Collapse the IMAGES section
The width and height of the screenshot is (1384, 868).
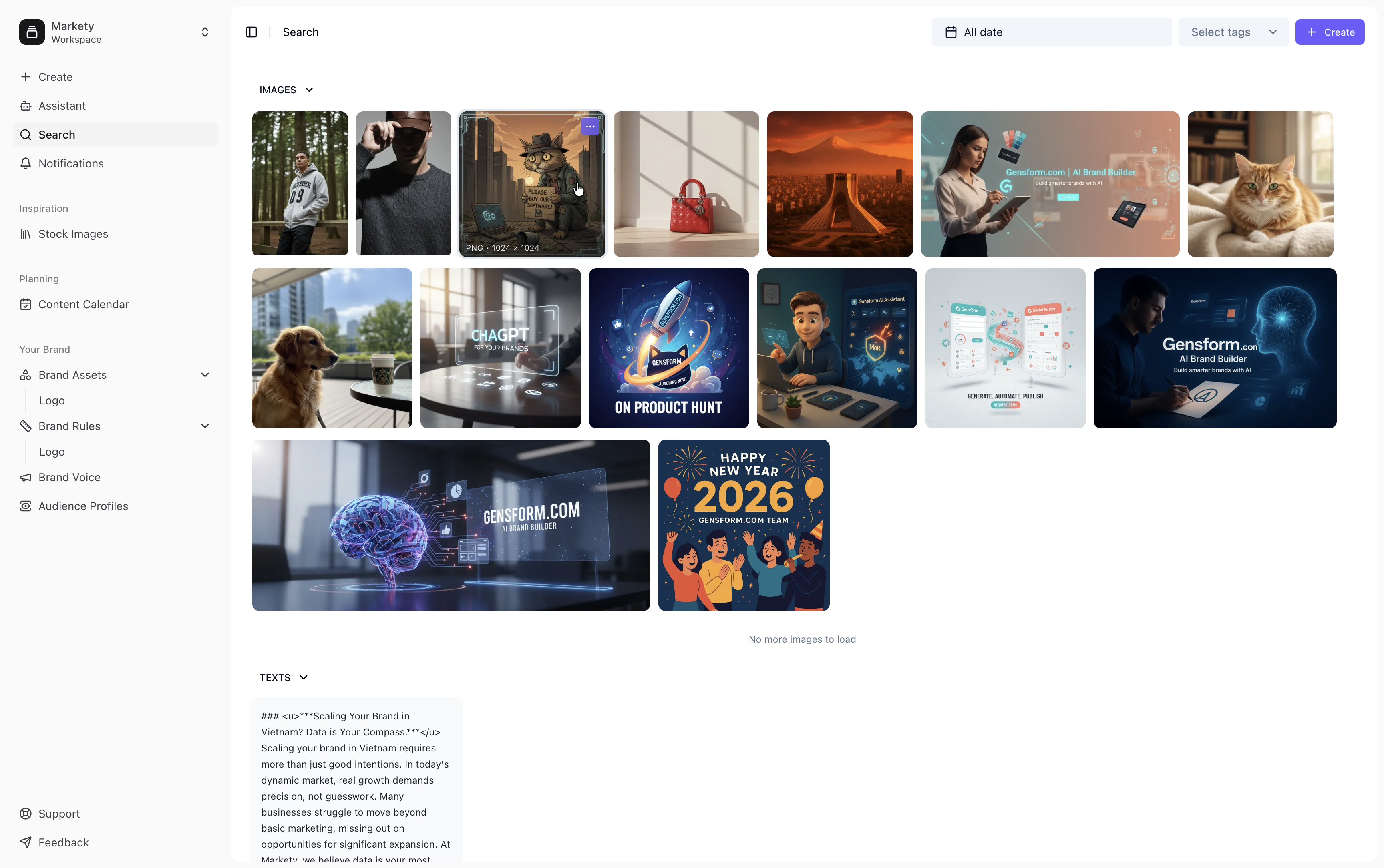tap(309, 90)
